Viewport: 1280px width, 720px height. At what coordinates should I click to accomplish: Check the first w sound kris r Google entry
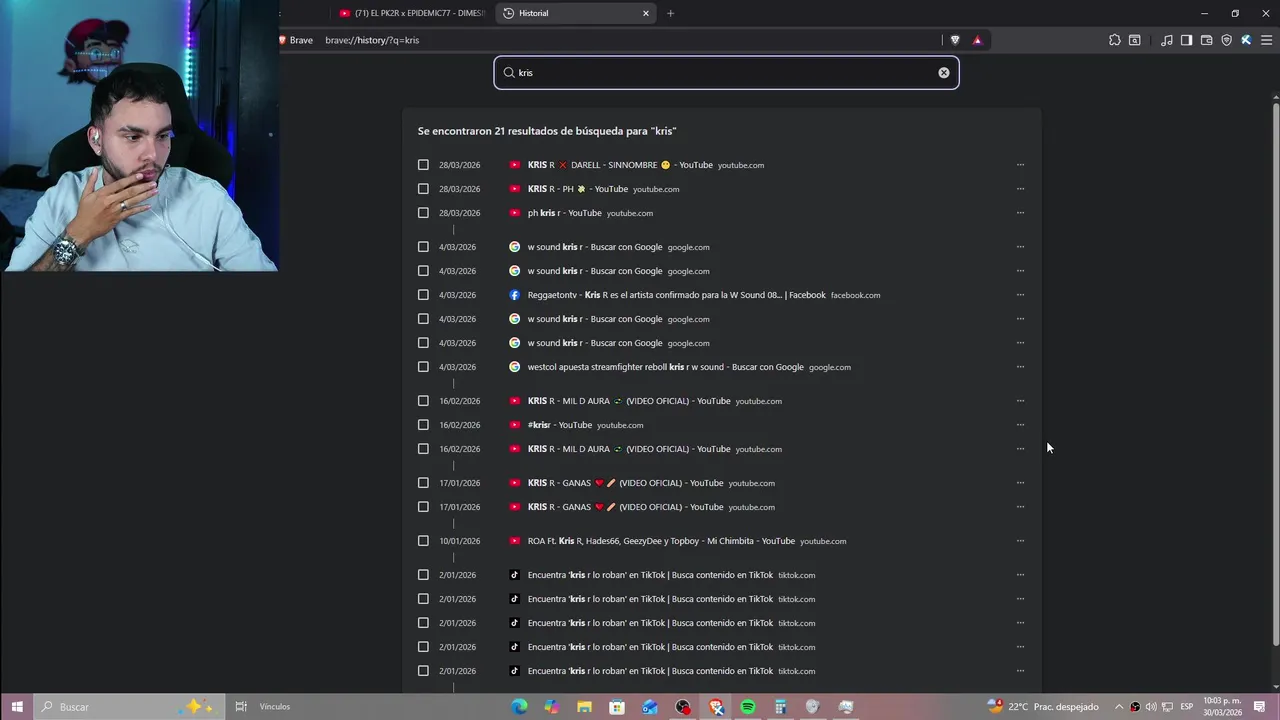coord(423,247)
